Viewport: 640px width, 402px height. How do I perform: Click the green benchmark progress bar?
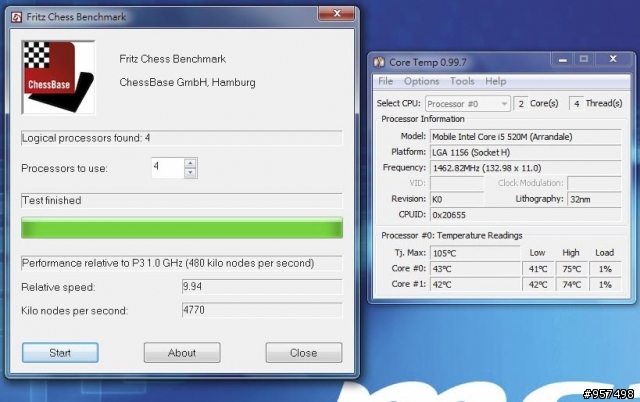(x=182, y=228)
